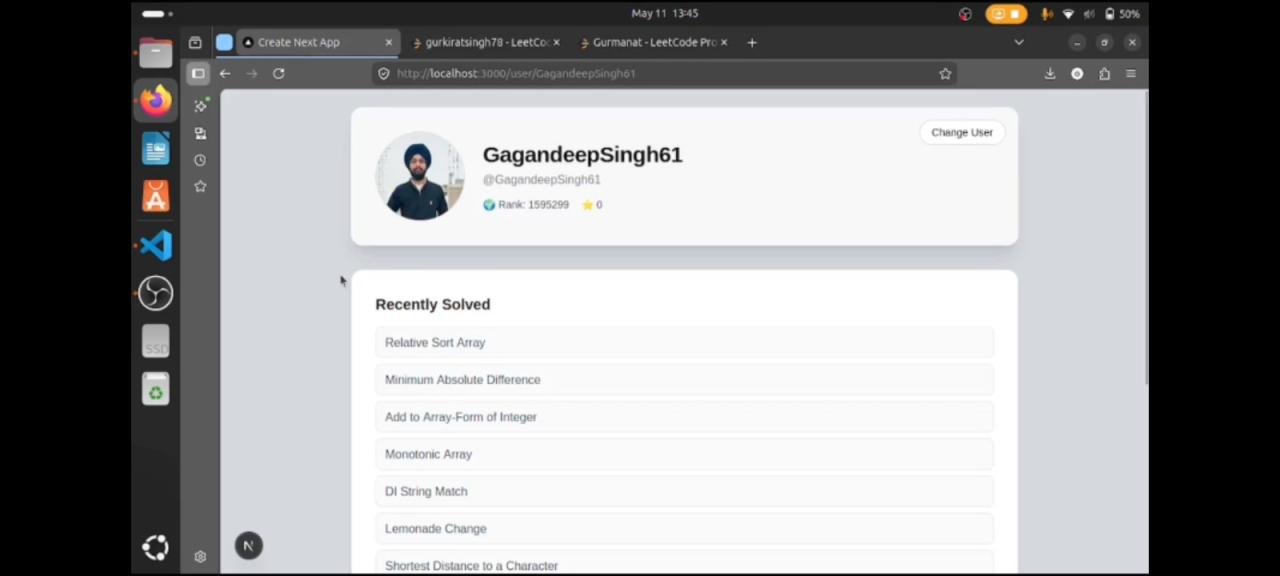
Task: Click the volume speaker status icon
Action: (x=1088, y=14)
